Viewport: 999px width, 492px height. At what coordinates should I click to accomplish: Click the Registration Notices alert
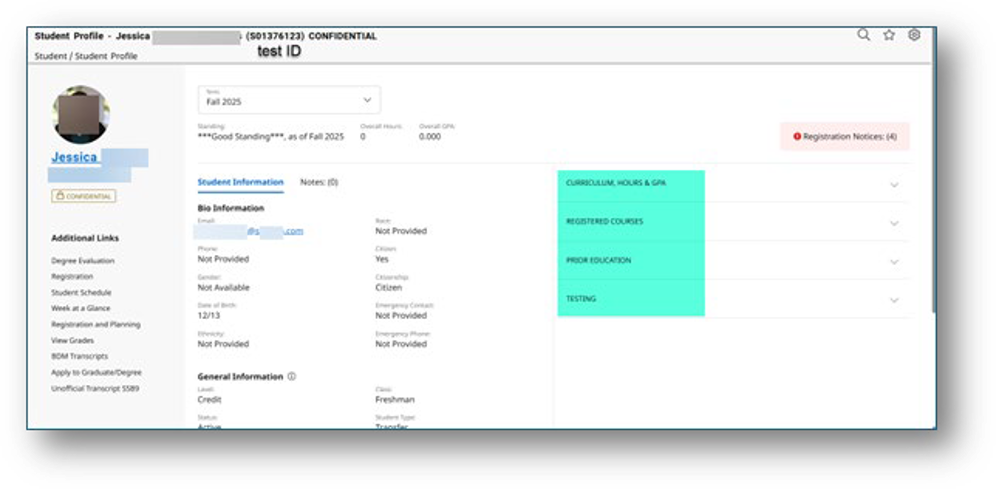(845, 136)
